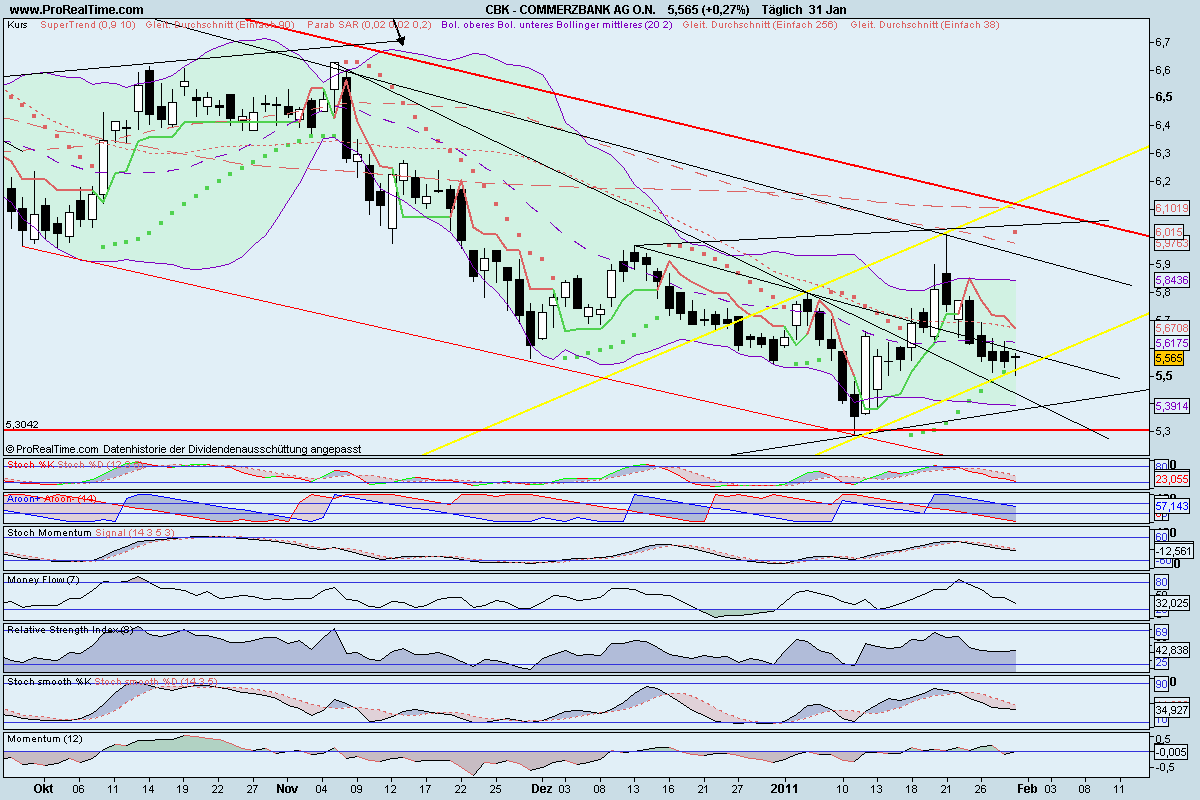Click the "2011" year label on time axis
Viewport: 1200px width, 800px height.
784,788
